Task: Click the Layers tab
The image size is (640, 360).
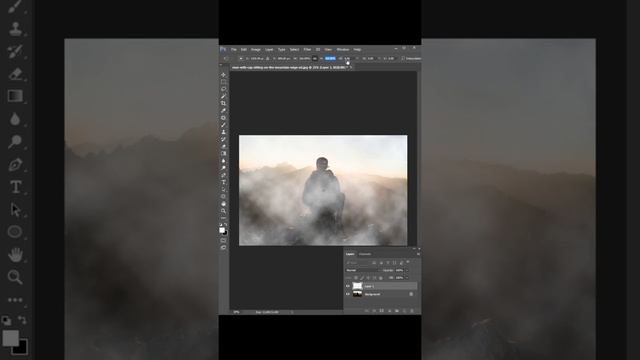Action: coord(350,254)
